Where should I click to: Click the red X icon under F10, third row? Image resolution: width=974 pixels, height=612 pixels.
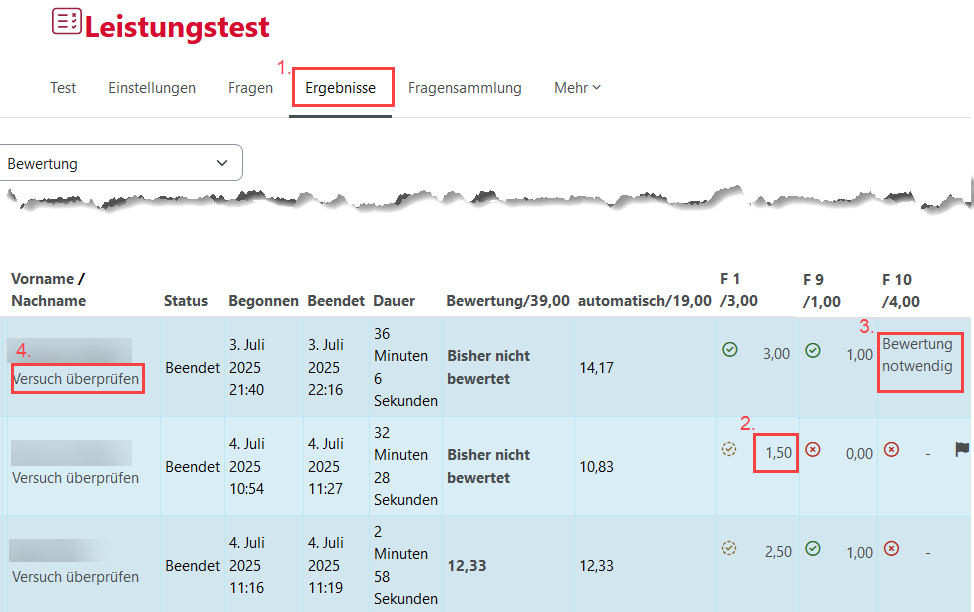point(891,549)
